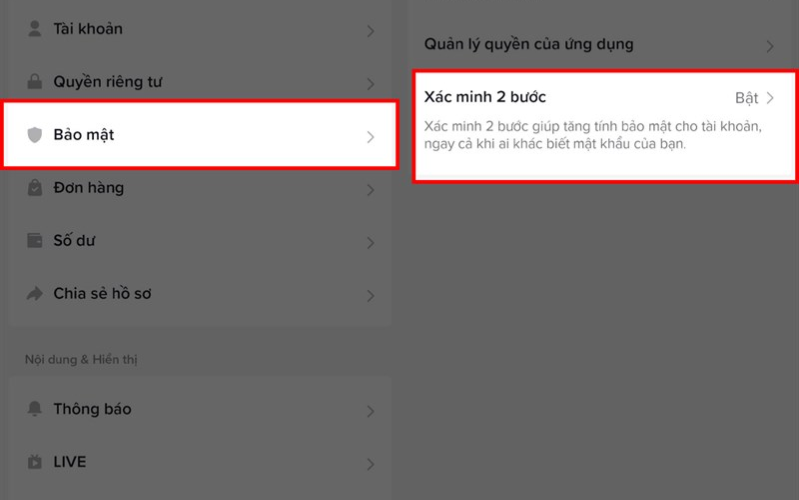799x500 pixels.
Task: Click the two-step verification description text
Action: (x=593, y=135)
